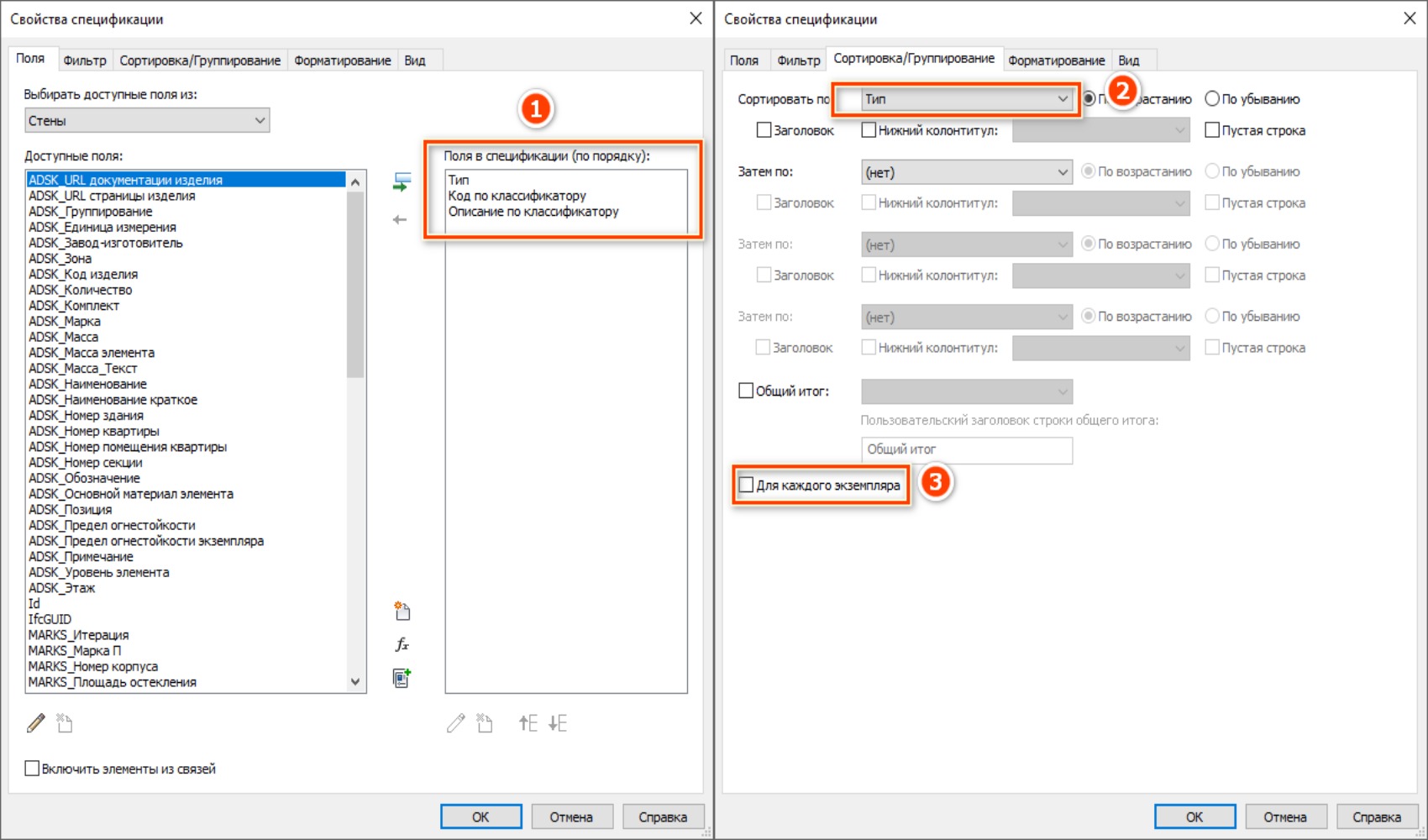This screenshot has height=840, width=1428.
Task: Enable 'Для каждого экземпляра' checkbox
Action: coord(746,485)
